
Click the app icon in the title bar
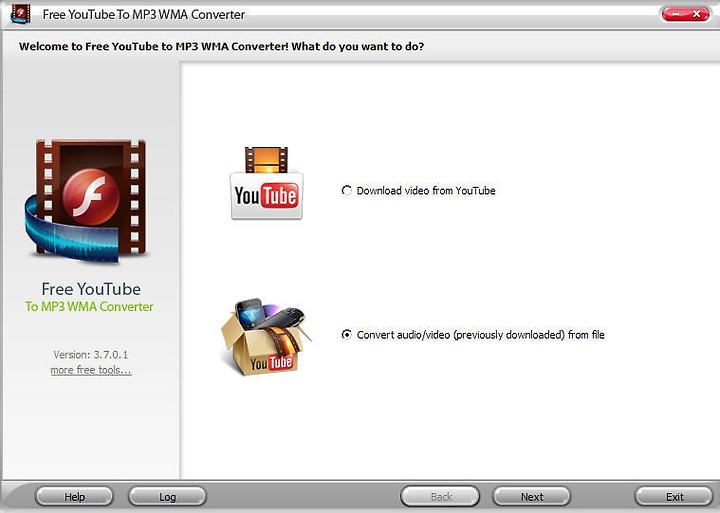(x=20, y=14)
